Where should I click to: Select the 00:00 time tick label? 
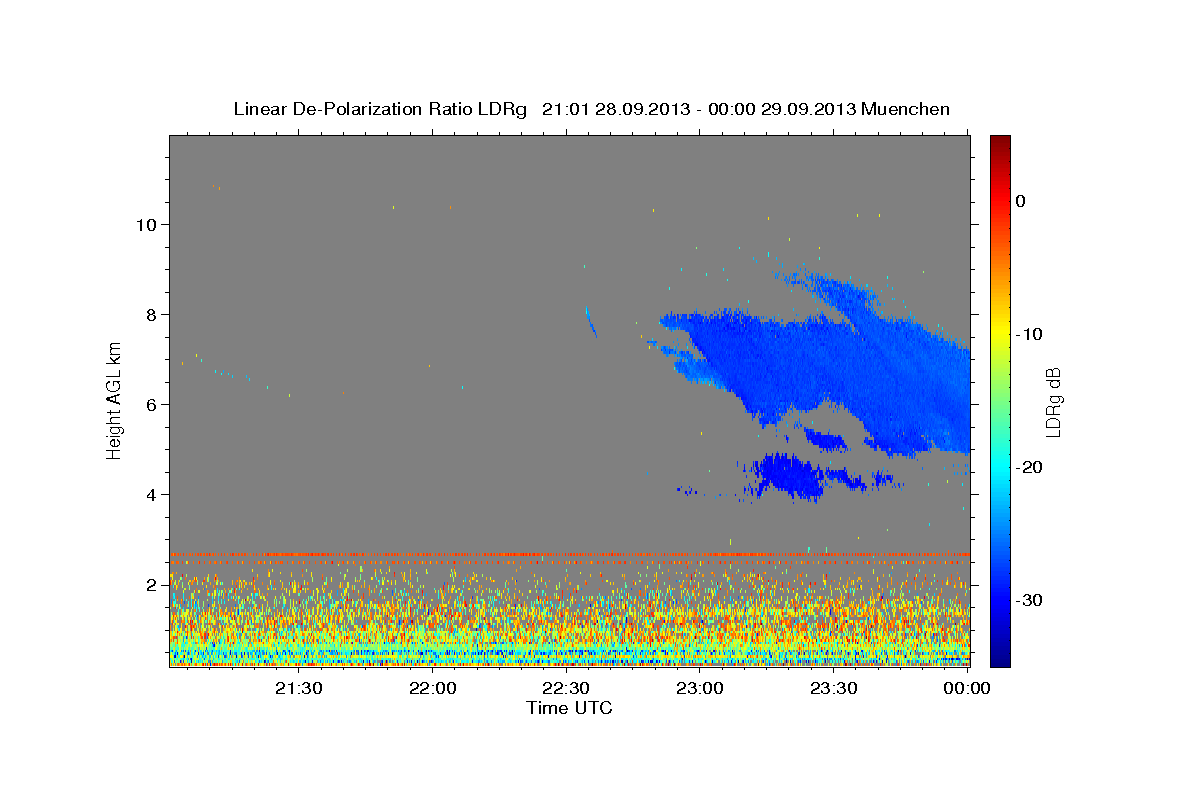point(966,688)
